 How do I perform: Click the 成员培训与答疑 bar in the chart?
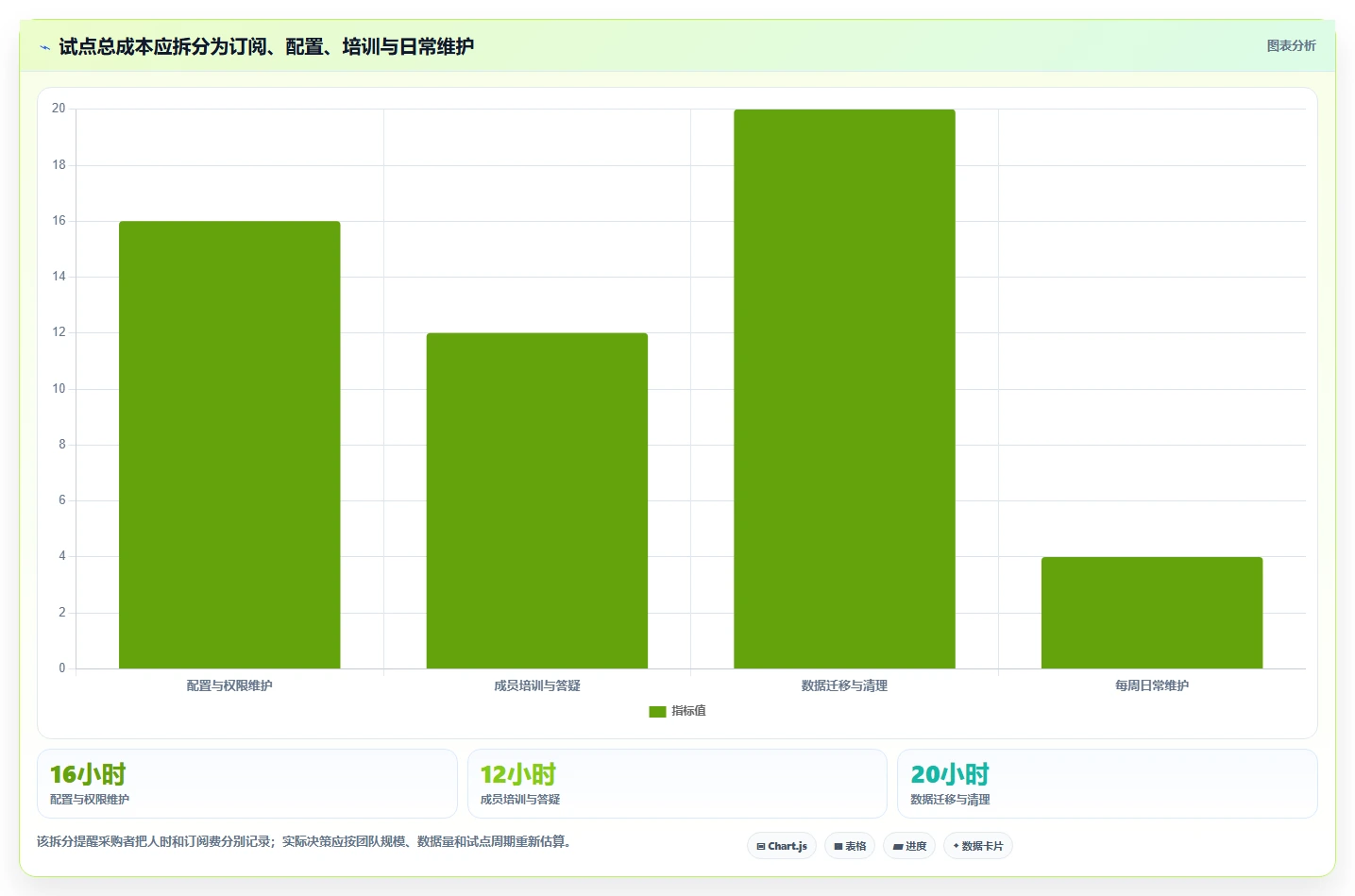pos(537,500)
